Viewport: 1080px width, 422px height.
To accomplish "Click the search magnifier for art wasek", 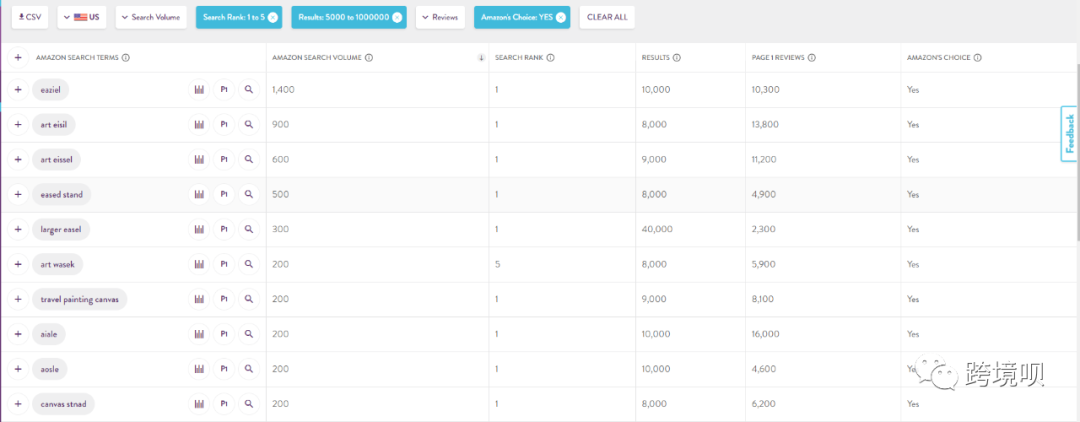I will pyautogui.click(x=249, y=264).
